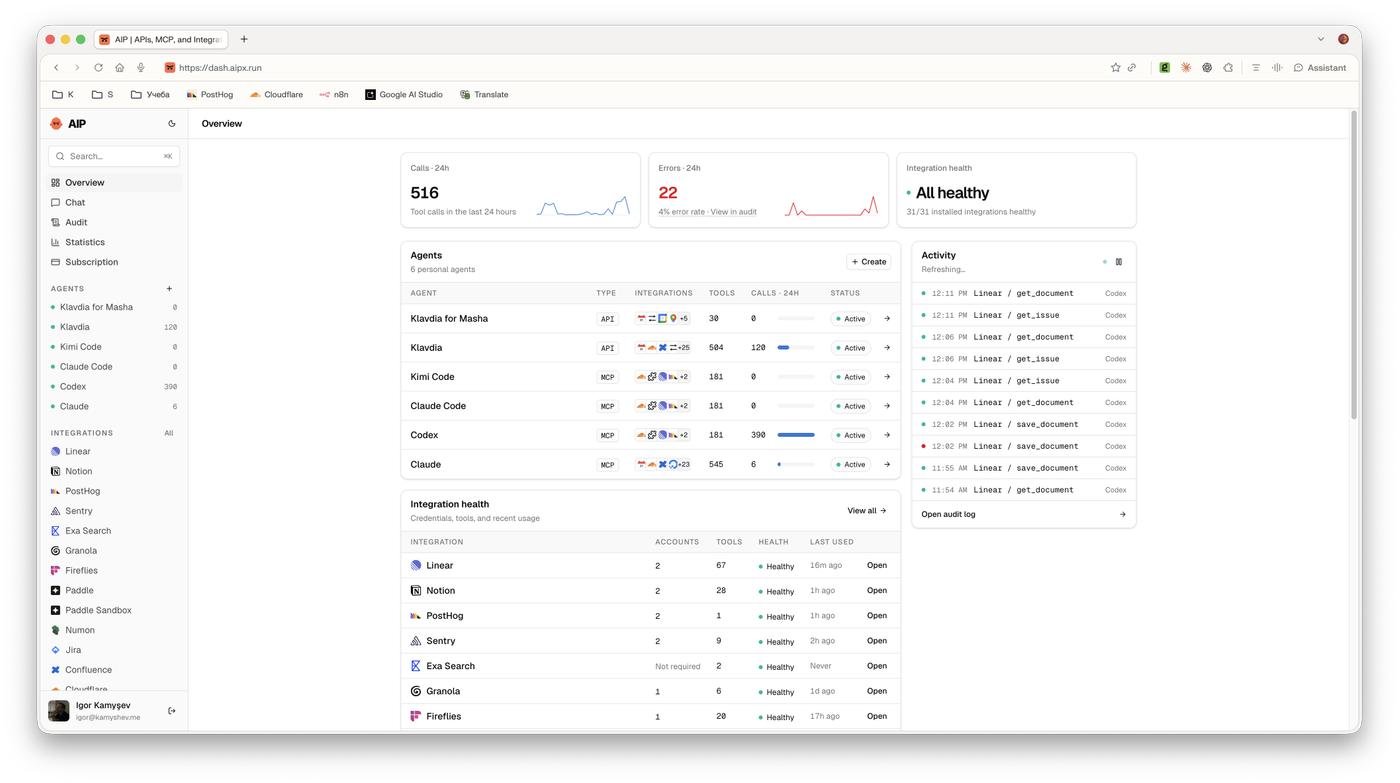The image size is (1400, 783).
Task: Click the Codex calls usage bar
Action: 796,435
